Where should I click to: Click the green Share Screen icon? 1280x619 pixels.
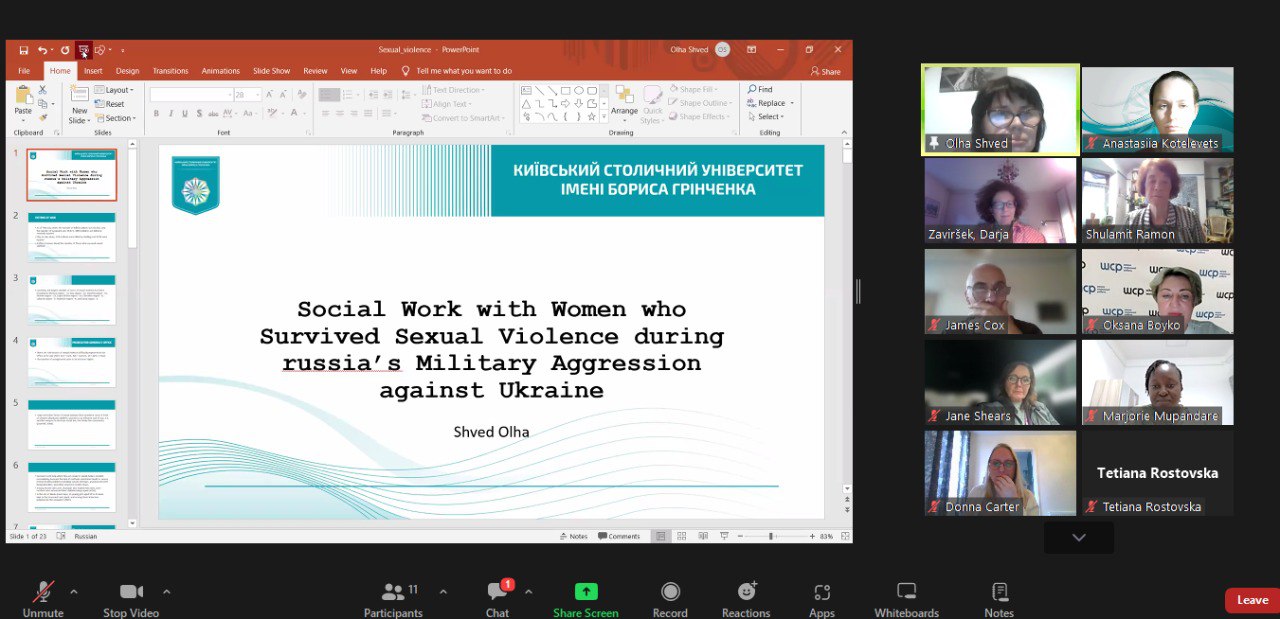(x=586, y=592)
